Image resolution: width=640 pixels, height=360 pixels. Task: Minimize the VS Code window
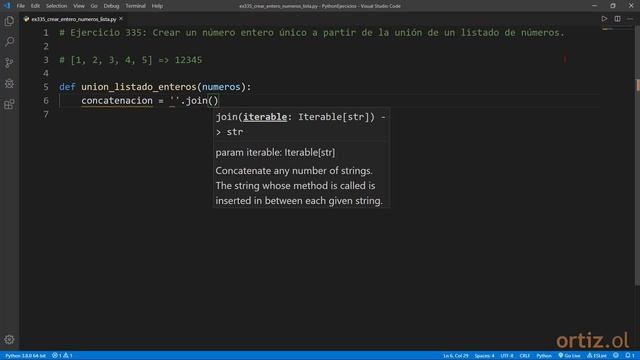click(594, 6)
